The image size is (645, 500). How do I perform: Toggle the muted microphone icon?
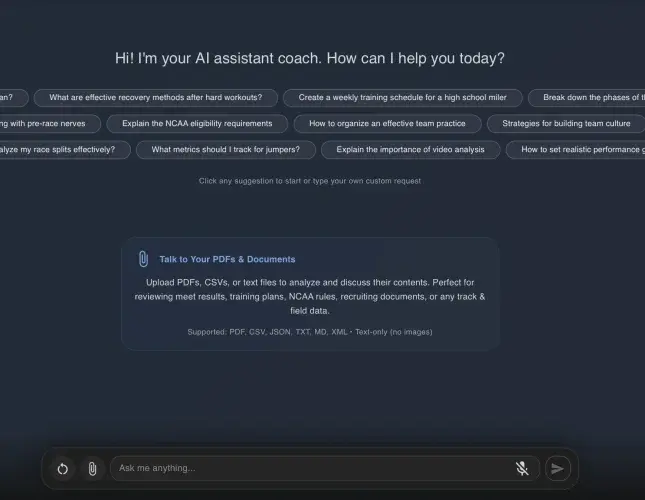pyautogui.click(x=522, y=468)
